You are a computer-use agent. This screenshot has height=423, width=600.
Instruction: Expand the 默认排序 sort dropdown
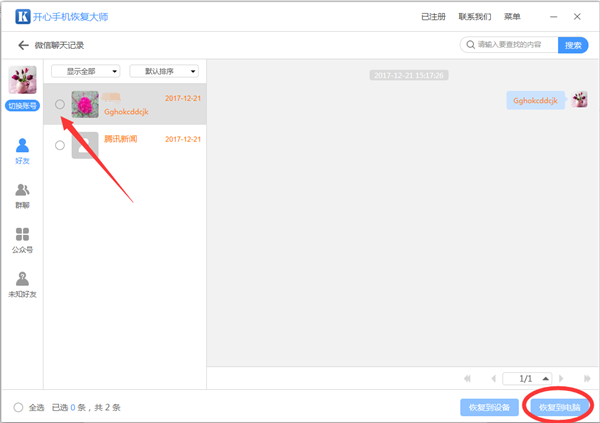point(164,71)
